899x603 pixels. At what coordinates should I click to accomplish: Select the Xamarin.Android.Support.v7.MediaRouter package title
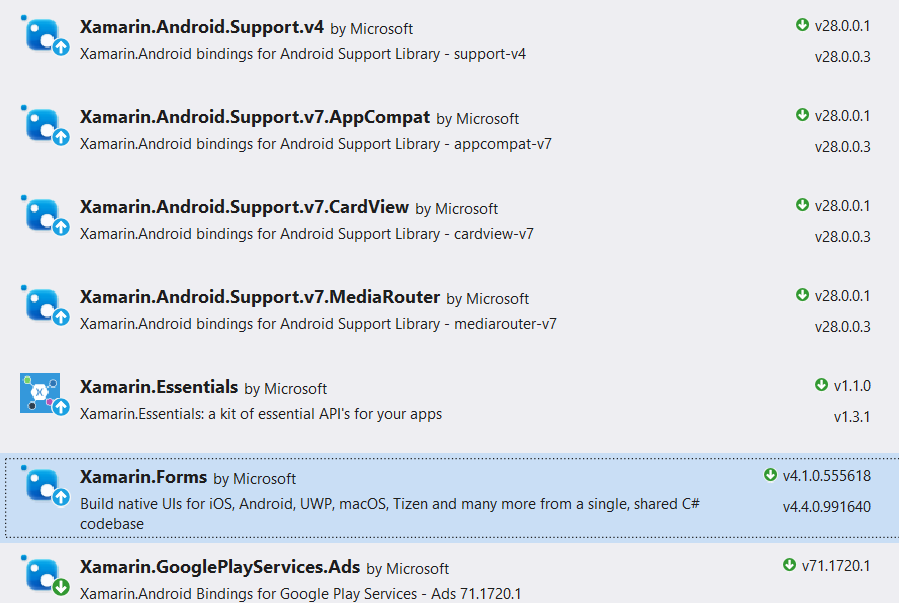260,297
